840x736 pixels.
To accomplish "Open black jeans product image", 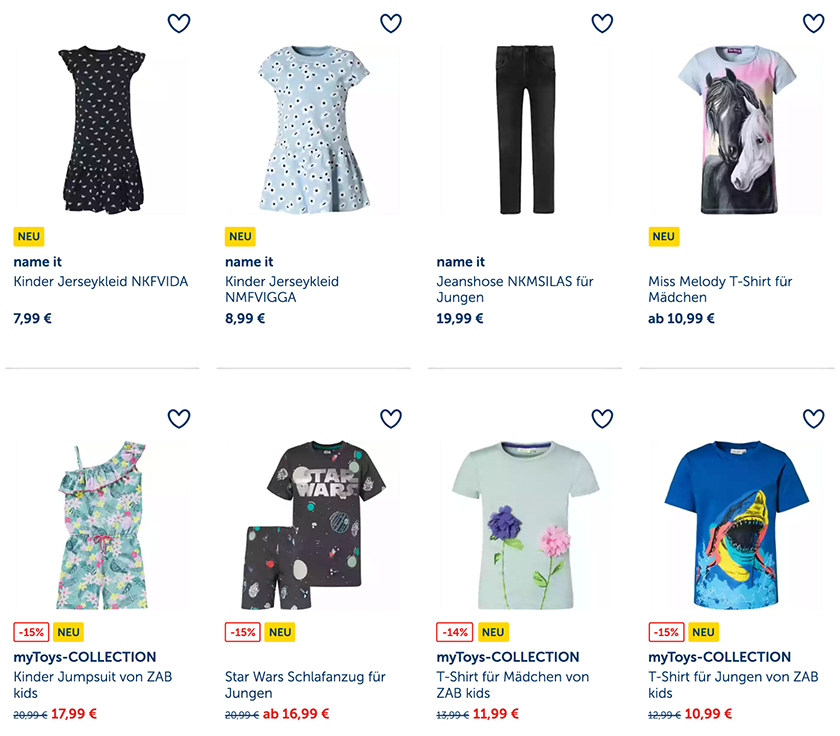I will pyautogui.click(x=525, y=130).
